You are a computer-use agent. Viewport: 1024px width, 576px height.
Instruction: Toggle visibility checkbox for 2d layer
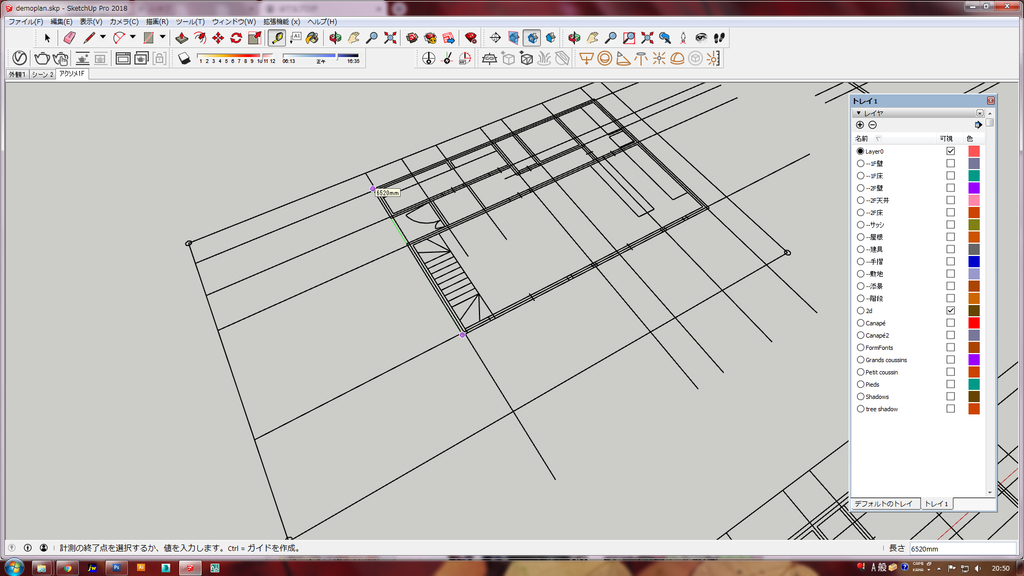pyautogui.click(x=950, y=310)
